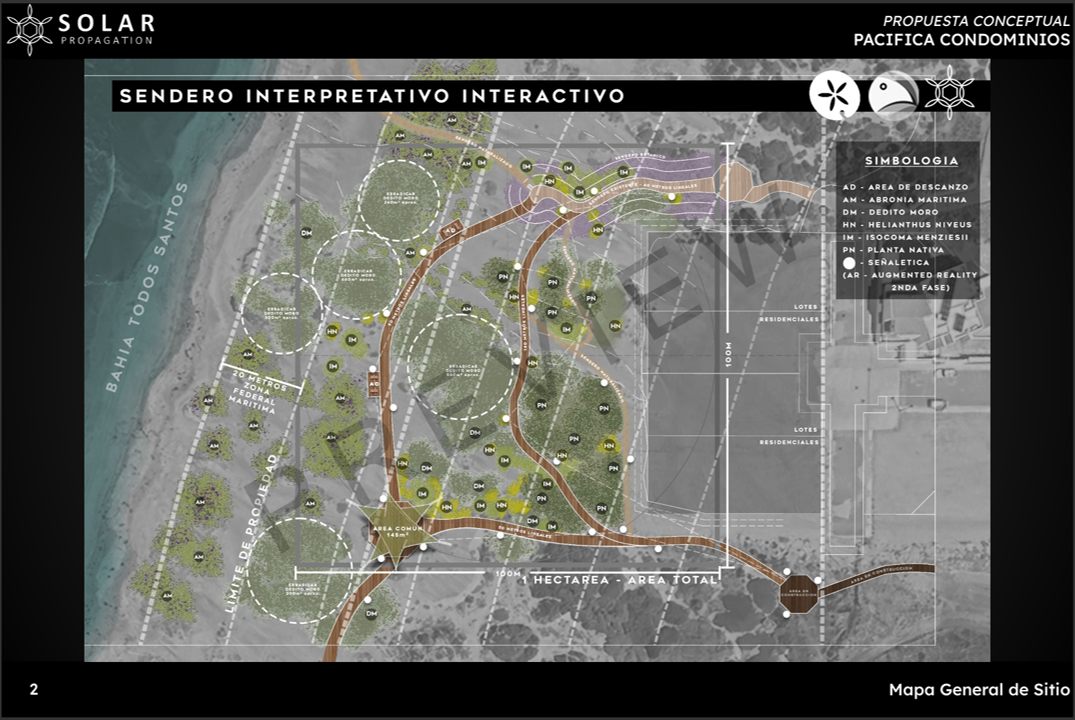Click the slide page number 2
1075x720 pixels.
tap(34, 690)
